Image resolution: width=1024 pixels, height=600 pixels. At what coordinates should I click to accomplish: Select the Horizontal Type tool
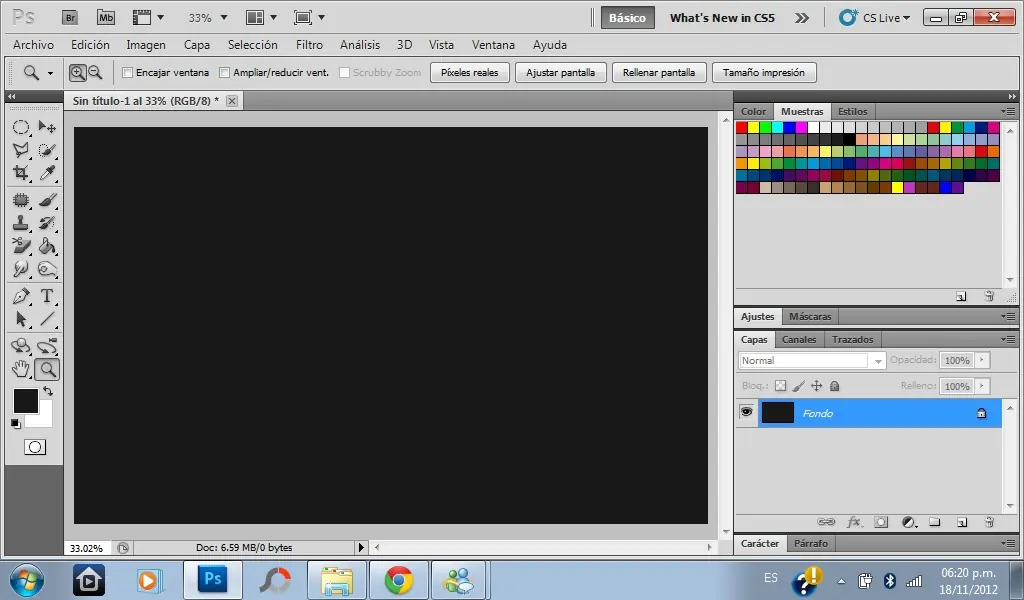[x=47, y=296]
